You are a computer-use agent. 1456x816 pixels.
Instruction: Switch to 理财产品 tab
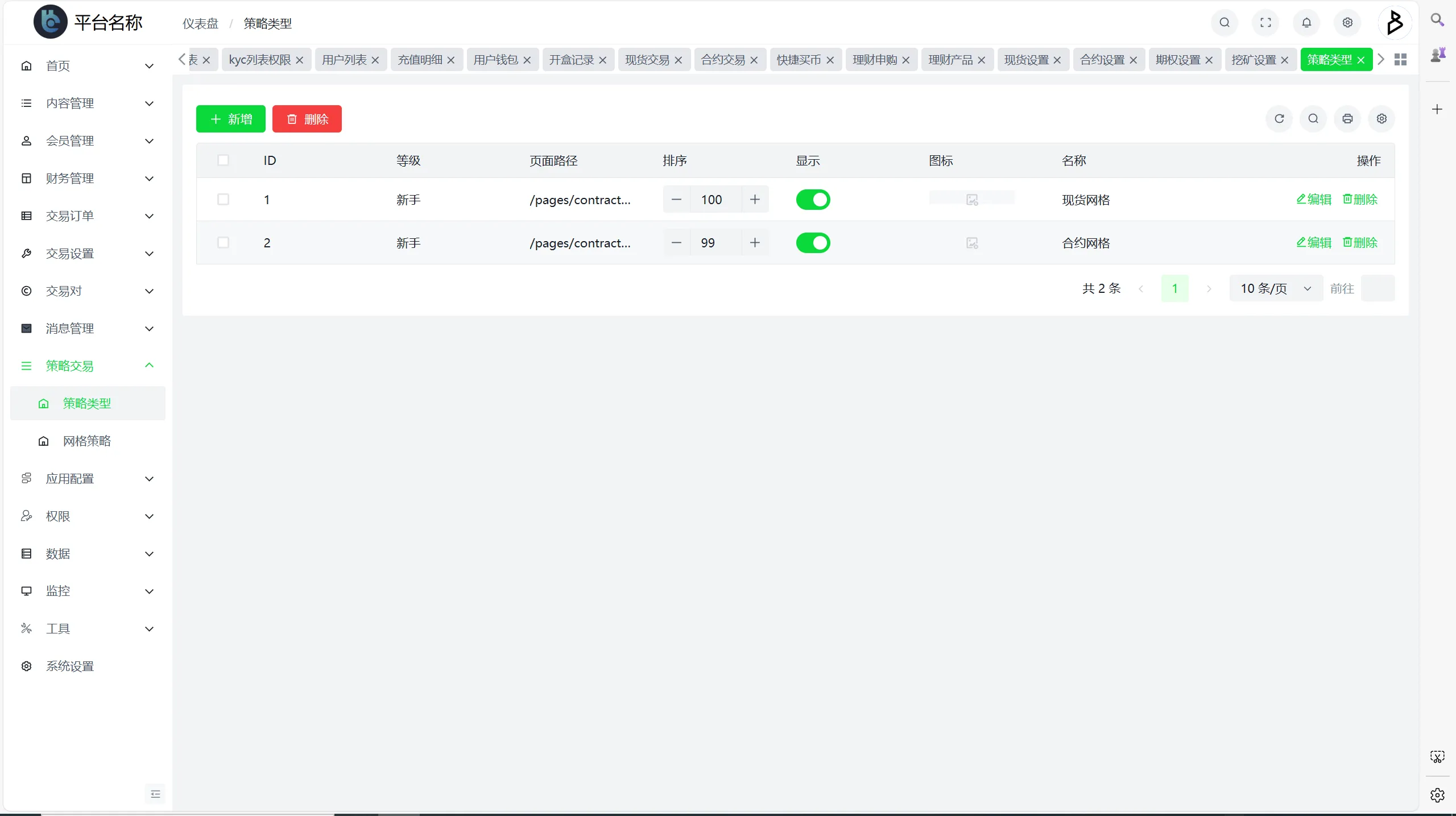pyautogui.click(x=950, y=60)
